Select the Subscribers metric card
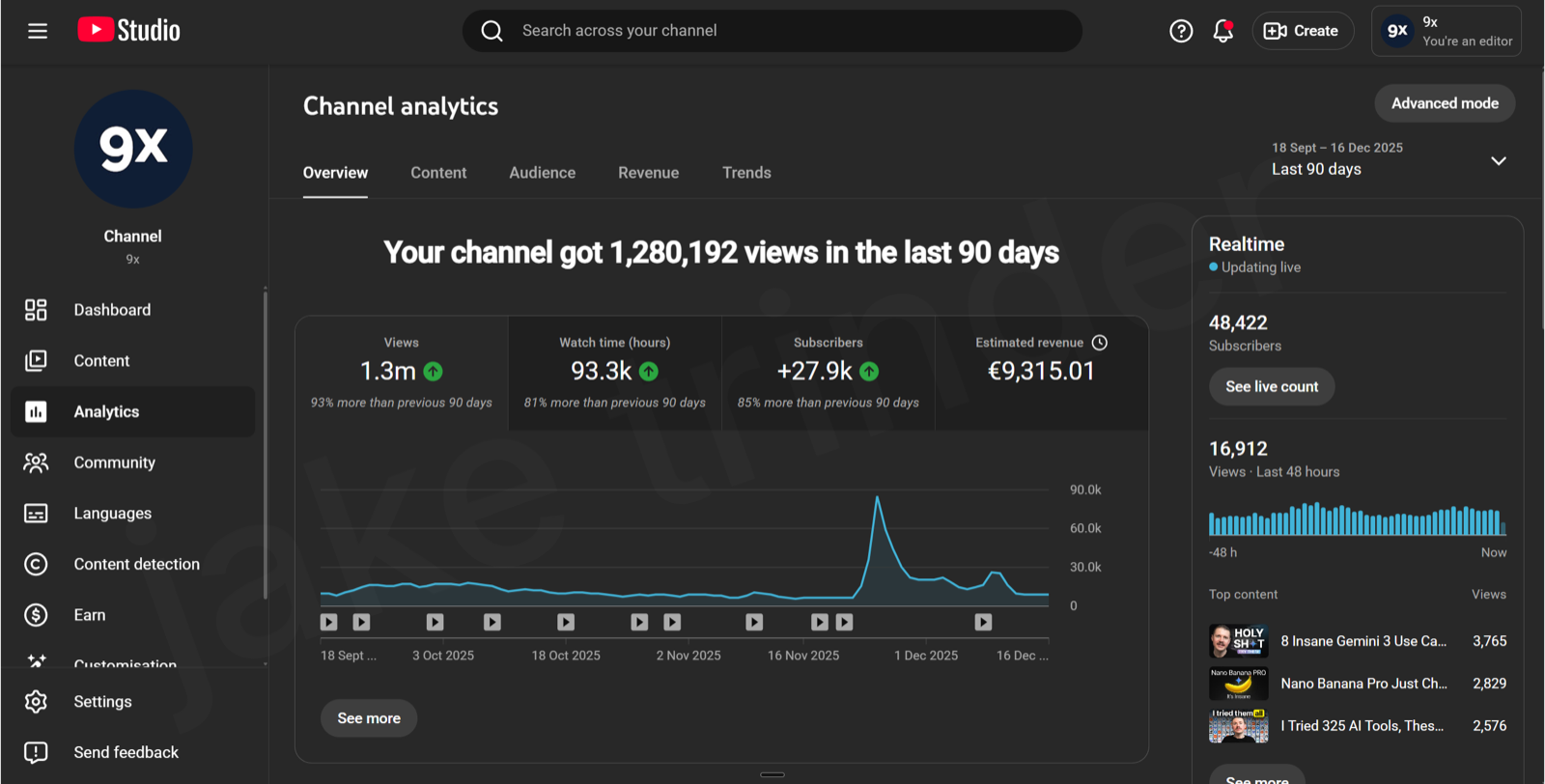1545x784 pixels. [829, 373]
